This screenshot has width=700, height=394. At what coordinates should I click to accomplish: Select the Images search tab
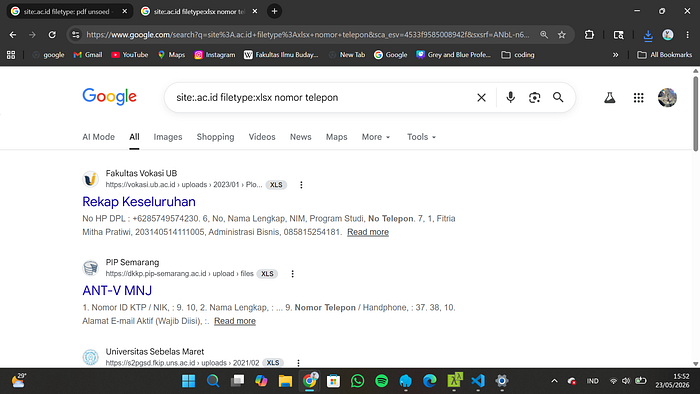(x=168, y=137)
